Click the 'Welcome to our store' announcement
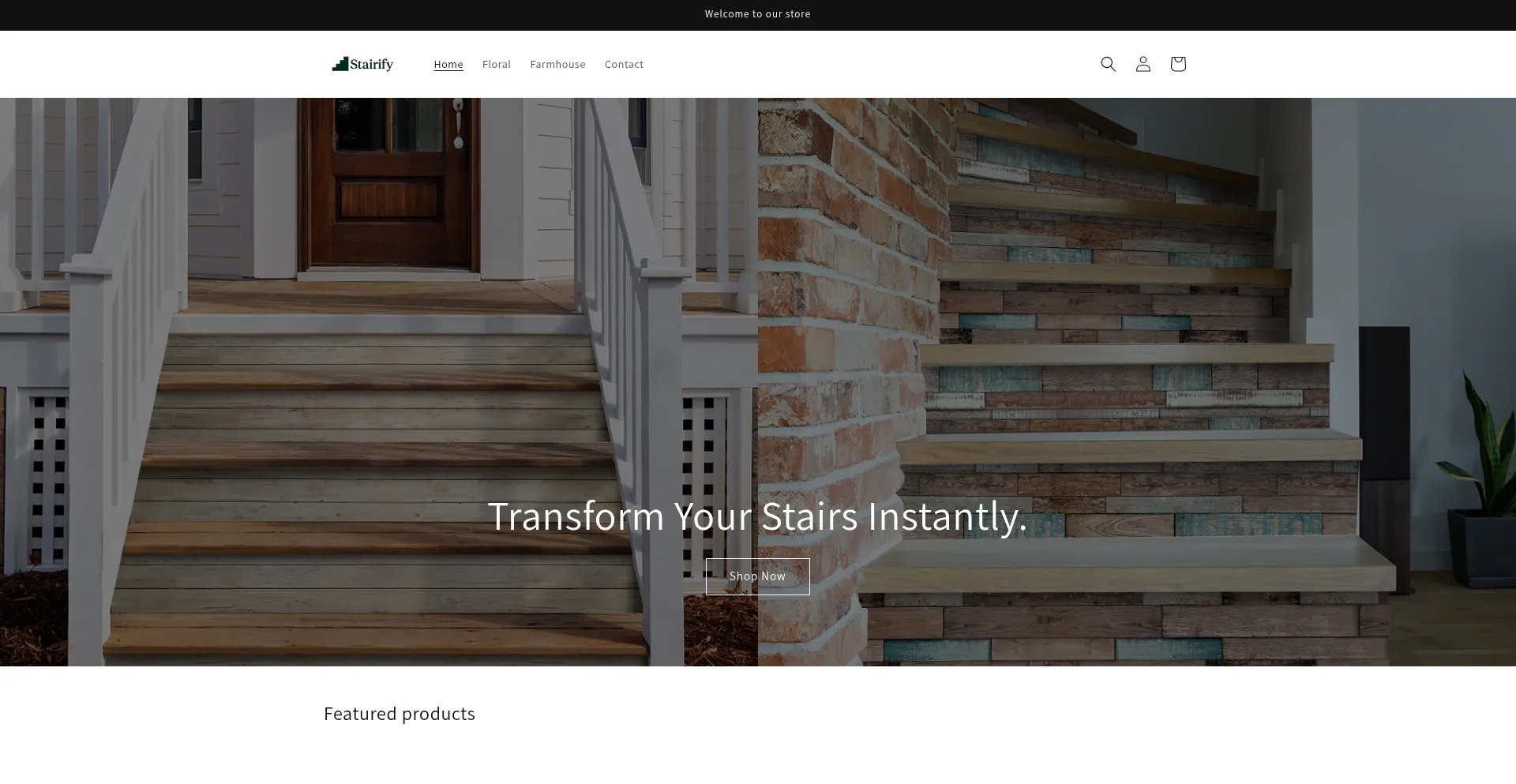Image resolution: width=1516 pixels, height=784 pixels. tap(757, 14)
